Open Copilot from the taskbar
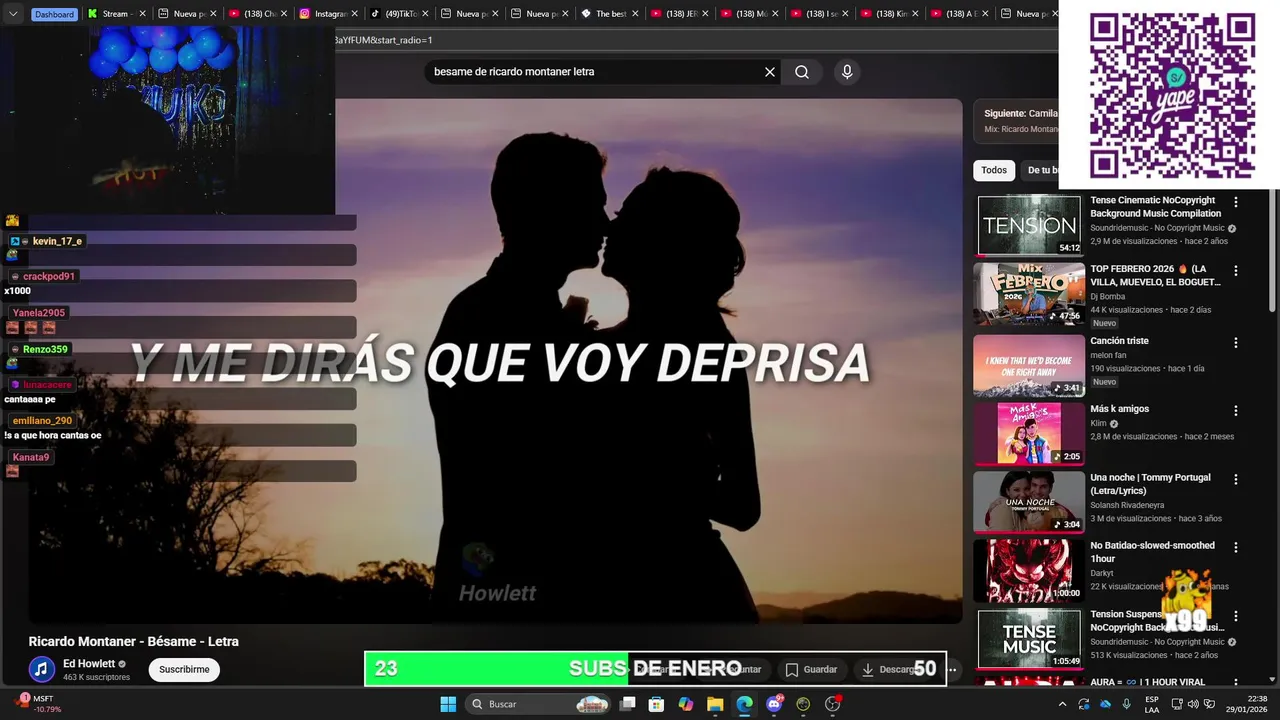 (x=685, y=704)
